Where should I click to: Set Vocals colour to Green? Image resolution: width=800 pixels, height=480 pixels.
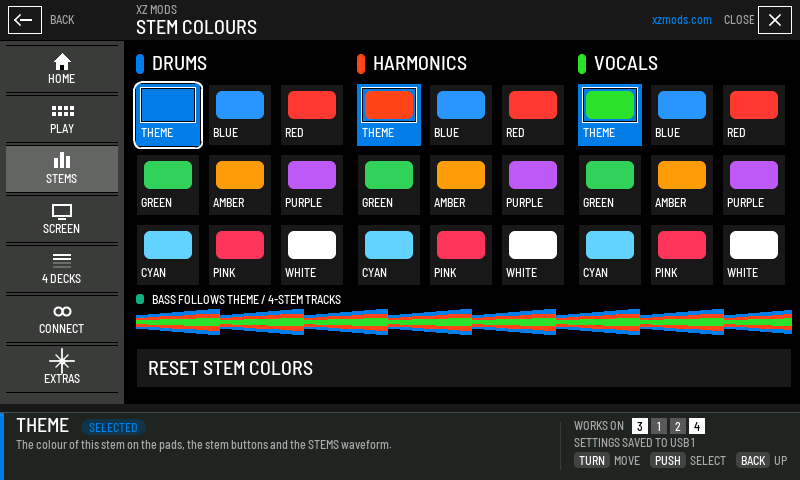[610, 185]
